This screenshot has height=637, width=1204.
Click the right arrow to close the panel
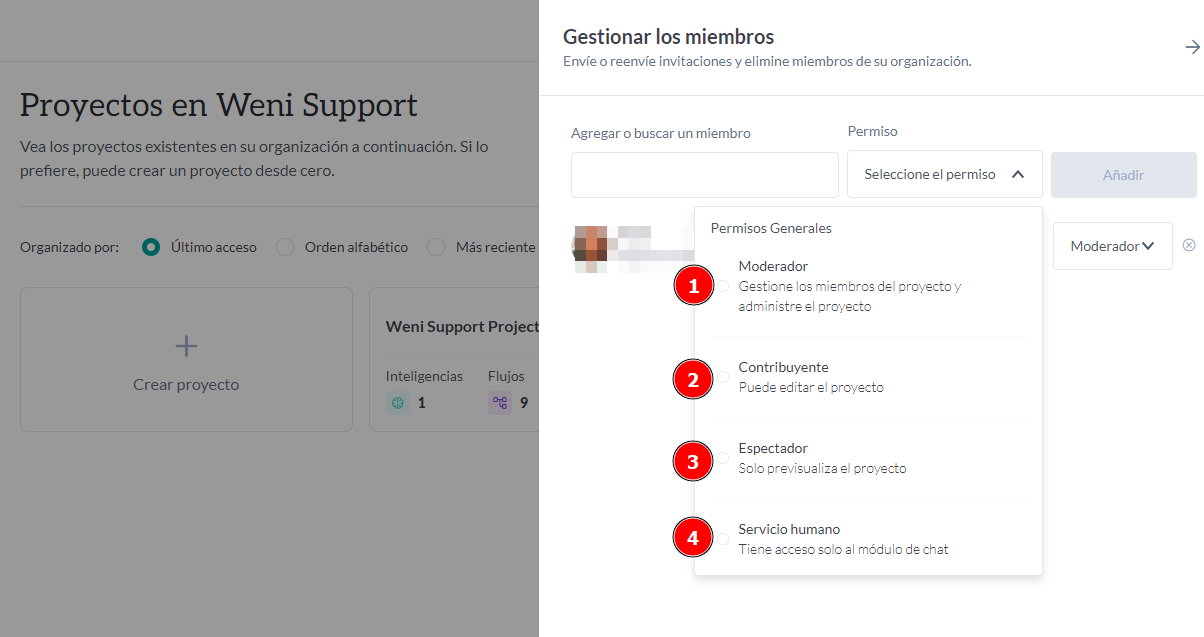coord(1192,46)
